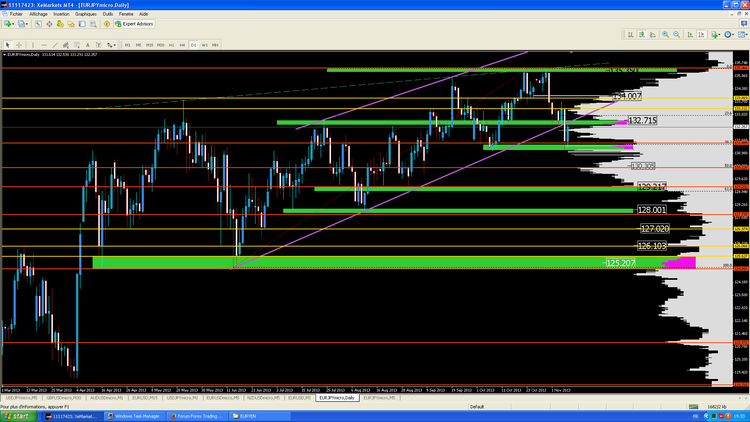Click the Windows start button

pos(19,416)
